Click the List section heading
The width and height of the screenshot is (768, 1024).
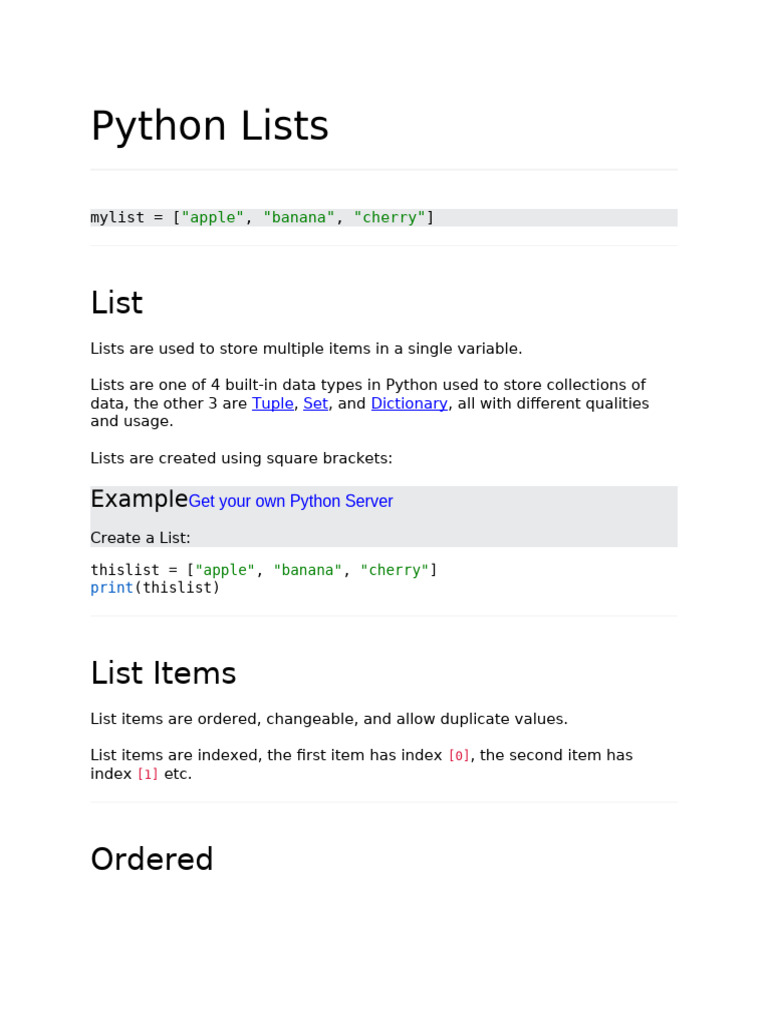click(x=117, y=302)
